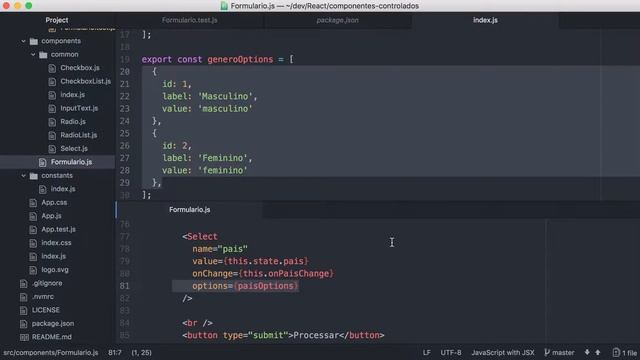Select the index.js tab in top pane
This screenshot has width=640, height=360.
(x=485, y=20)
